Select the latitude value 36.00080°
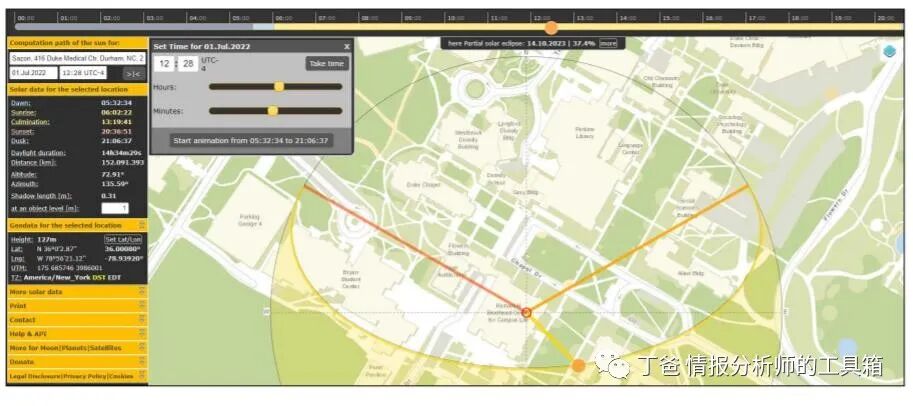Image resolution: width=913 pixels, height=406 pixels. point(124,249)
